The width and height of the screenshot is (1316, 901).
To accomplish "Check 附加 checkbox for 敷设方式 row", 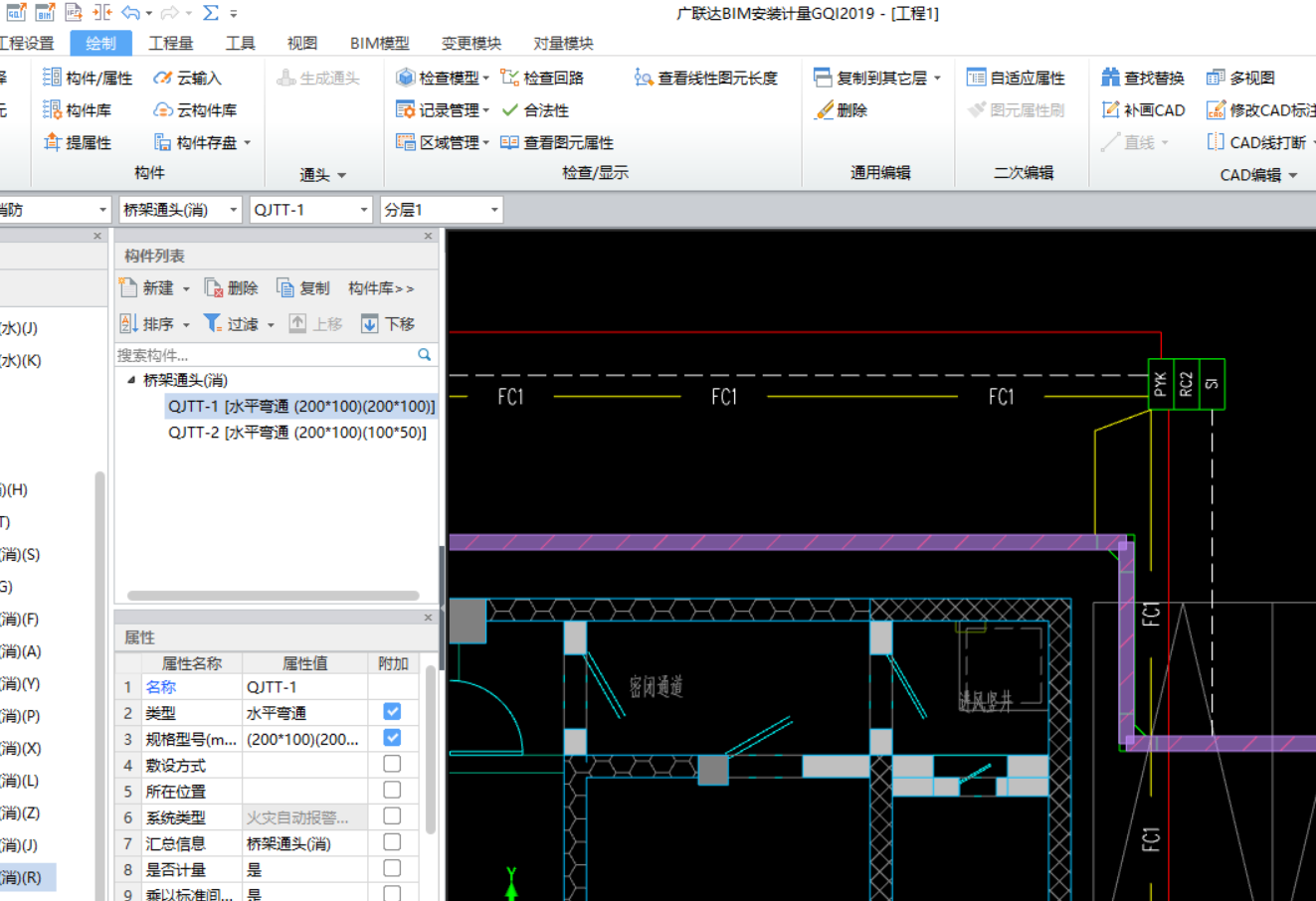I will (392, 764).
